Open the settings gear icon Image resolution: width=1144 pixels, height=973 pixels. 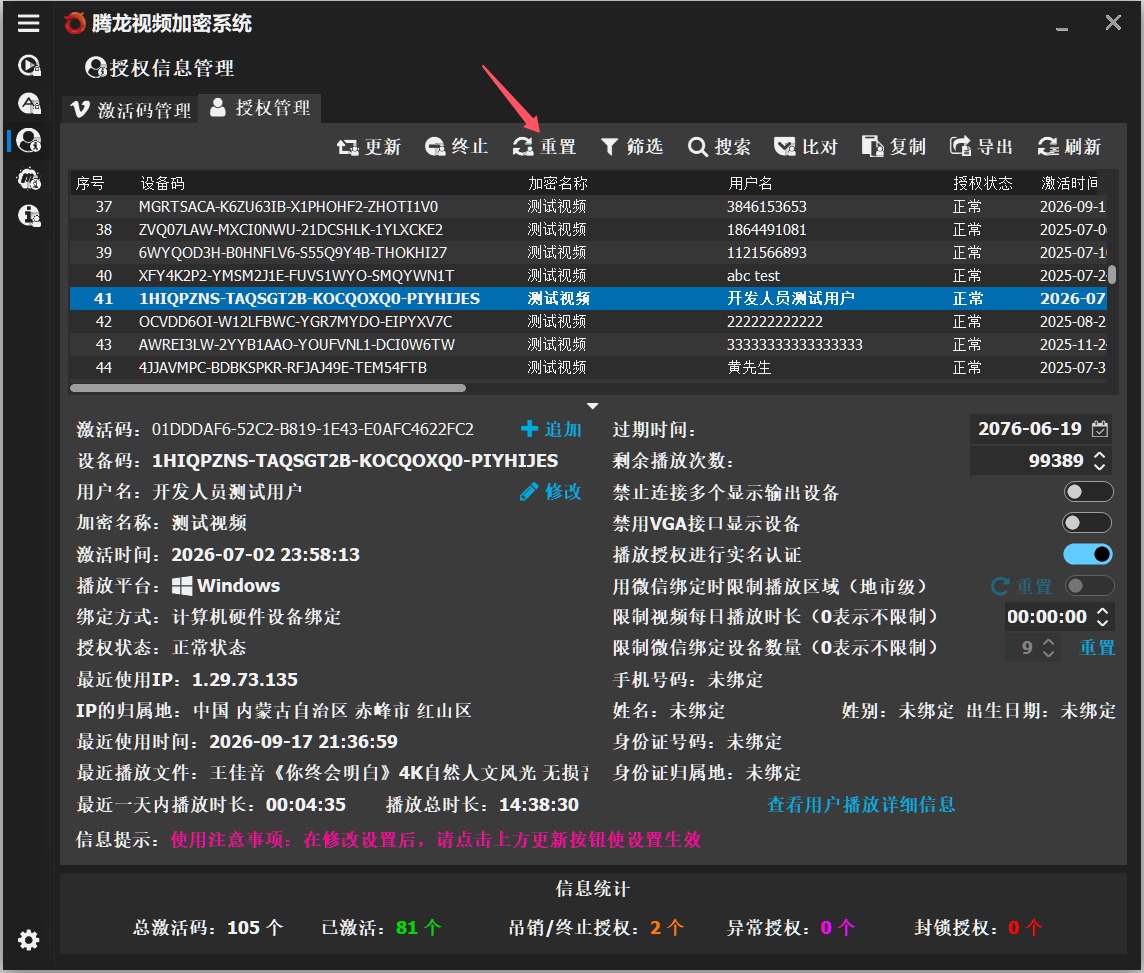(x=28, y=939)
